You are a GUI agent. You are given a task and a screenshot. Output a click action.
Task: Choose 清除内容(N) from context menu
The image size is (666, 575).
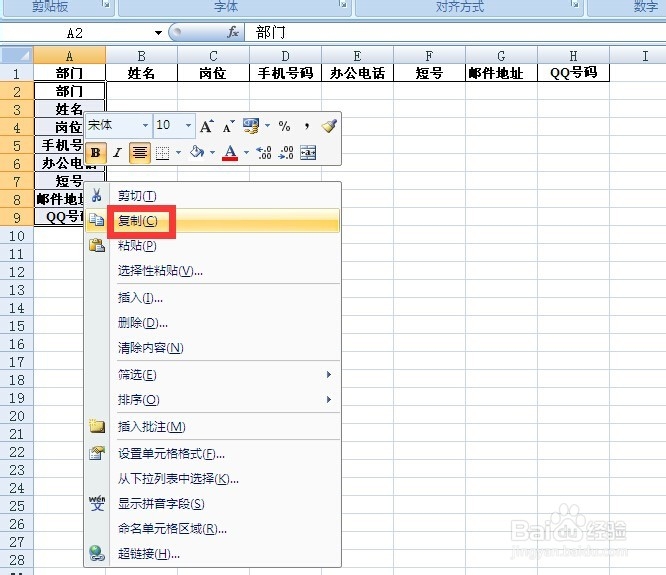tap(212, 348)
